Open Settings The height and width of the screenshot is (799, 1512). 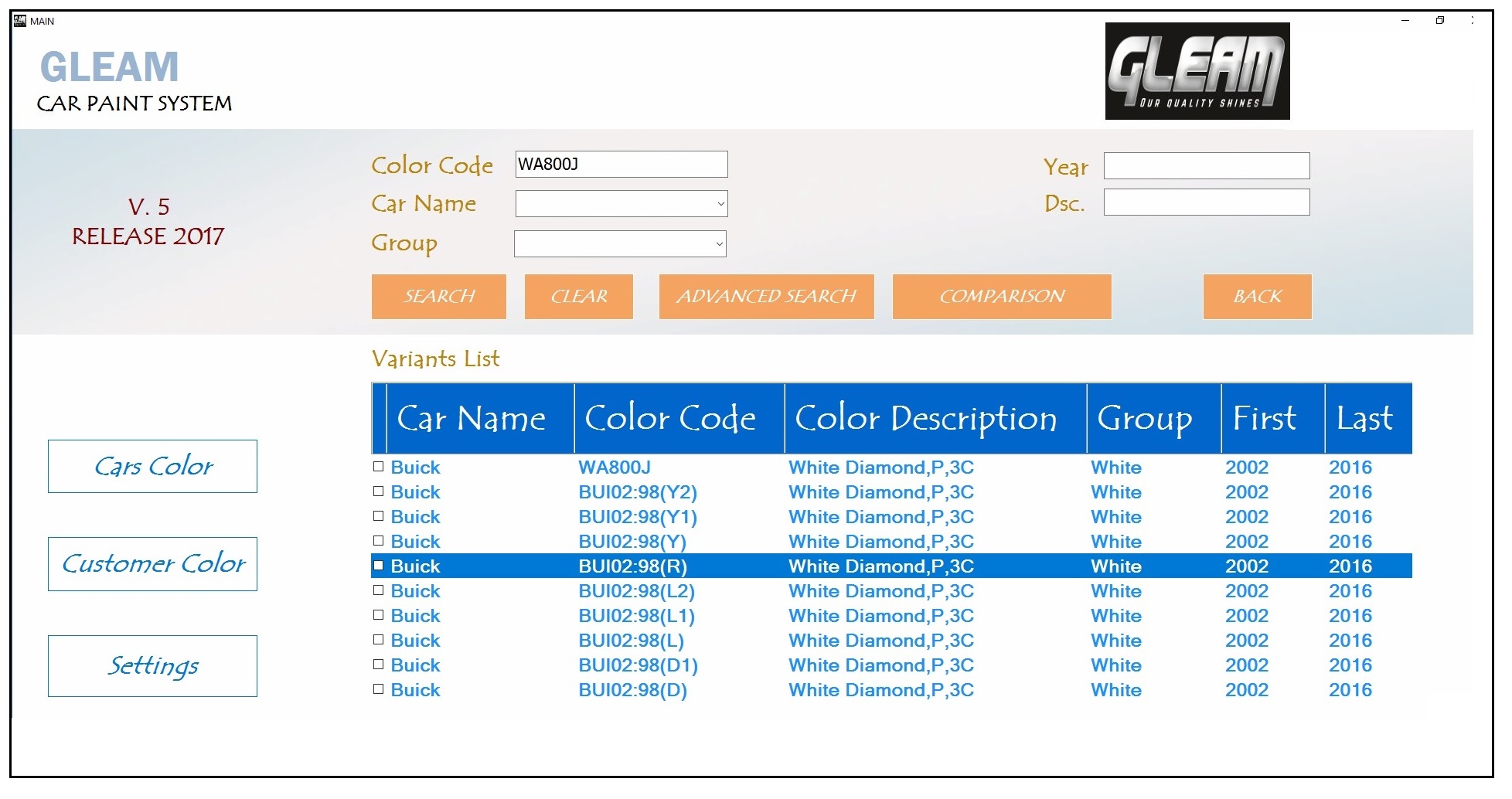(152, 666)
